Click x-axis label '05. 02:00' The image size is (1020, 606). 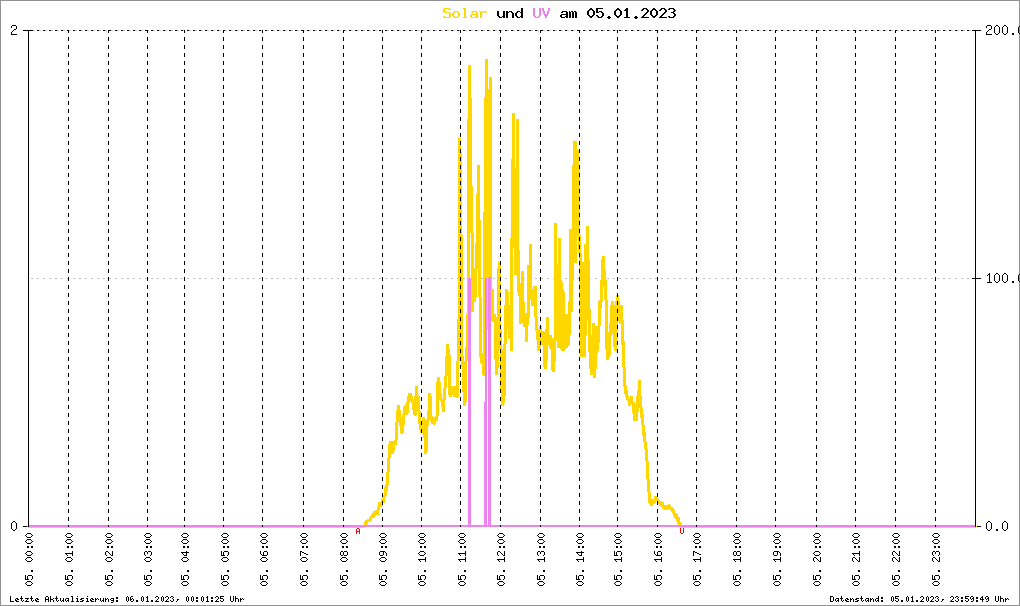click(x=109, y=560)
